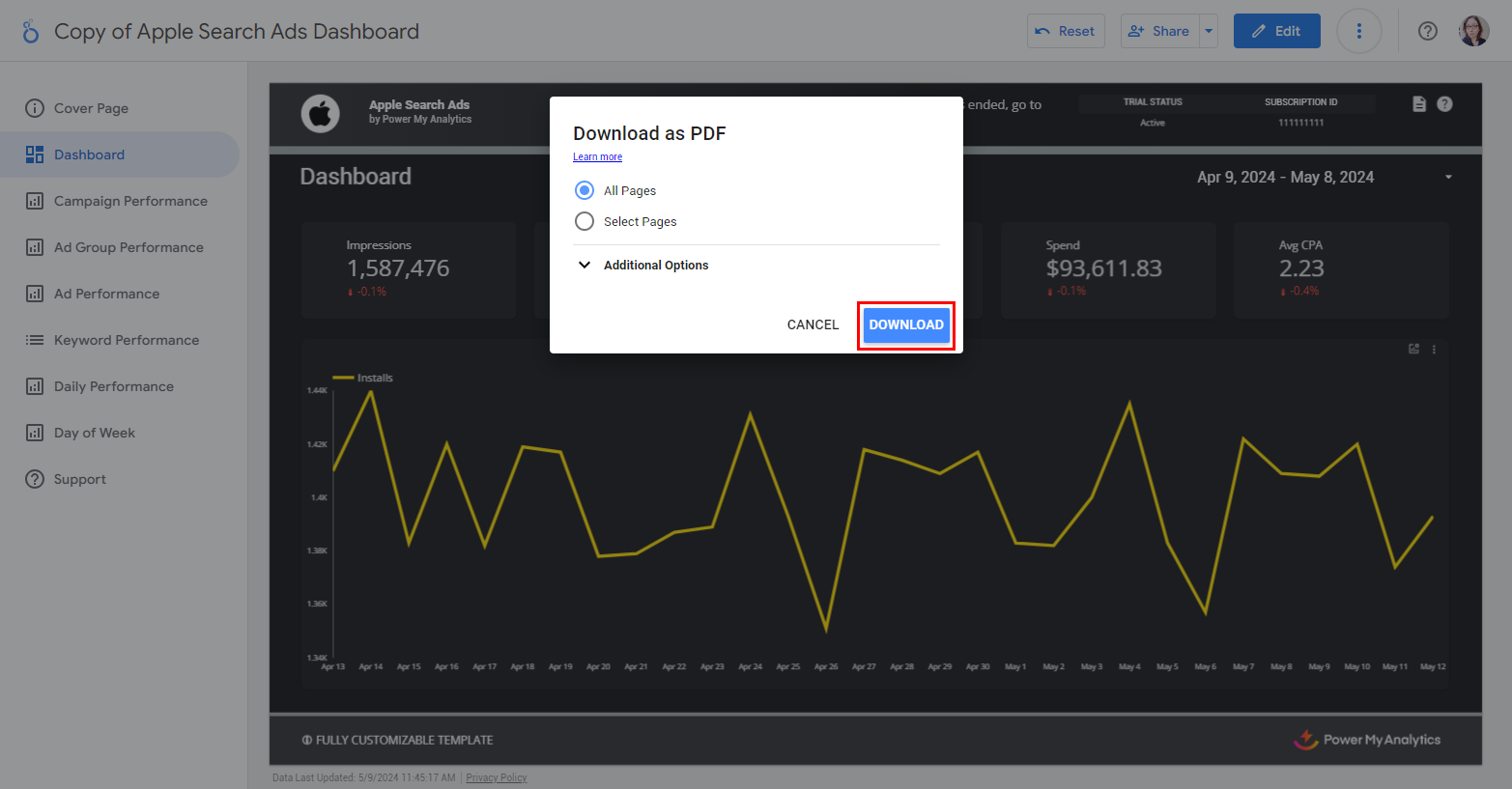Viewport: 1512px width, 789px height.
Task: Click the report header help icon
Action: pyautogui.click(x=1444, y=104)
